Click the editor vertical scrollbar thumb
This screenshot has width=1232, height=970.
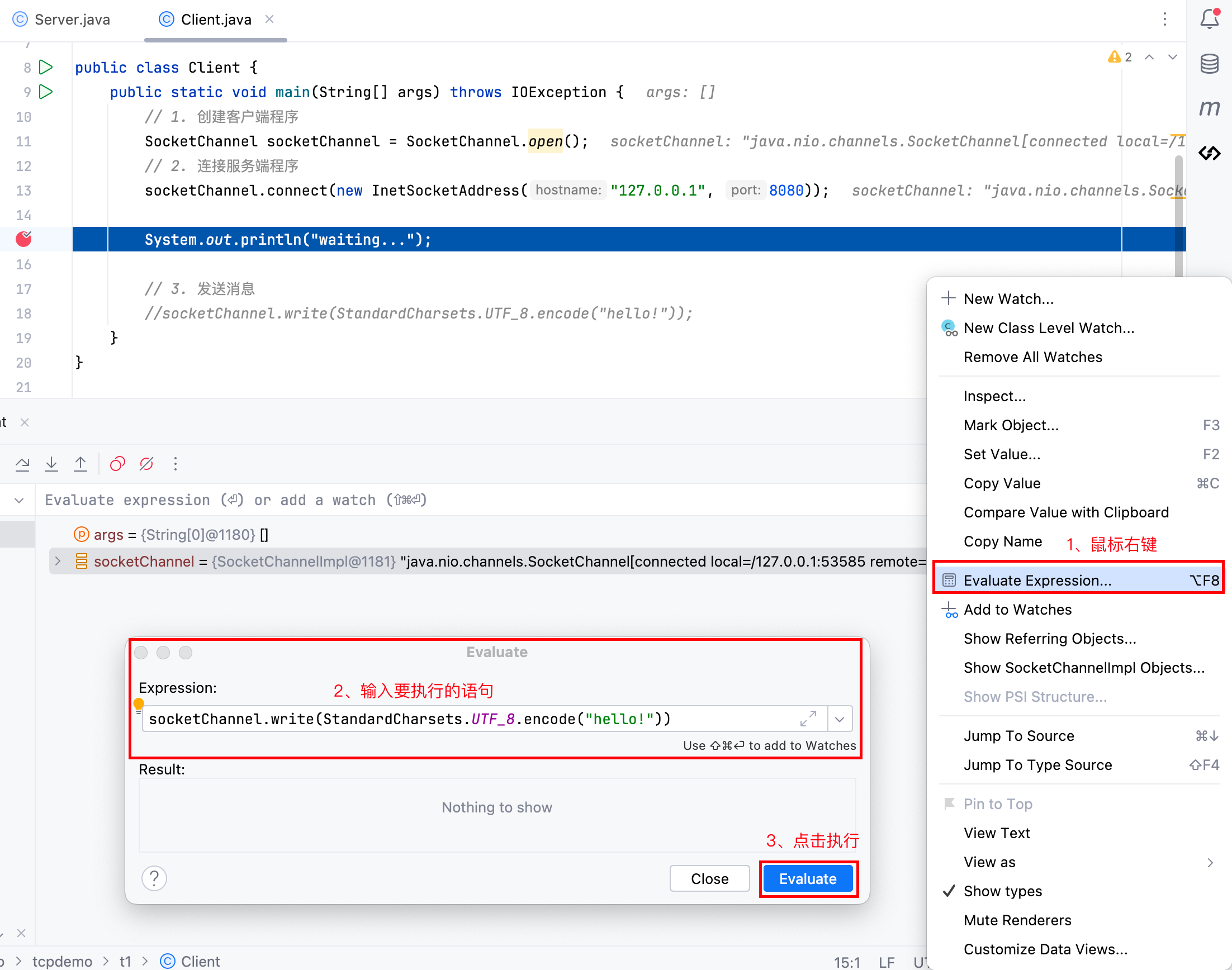click(1178, 216)
